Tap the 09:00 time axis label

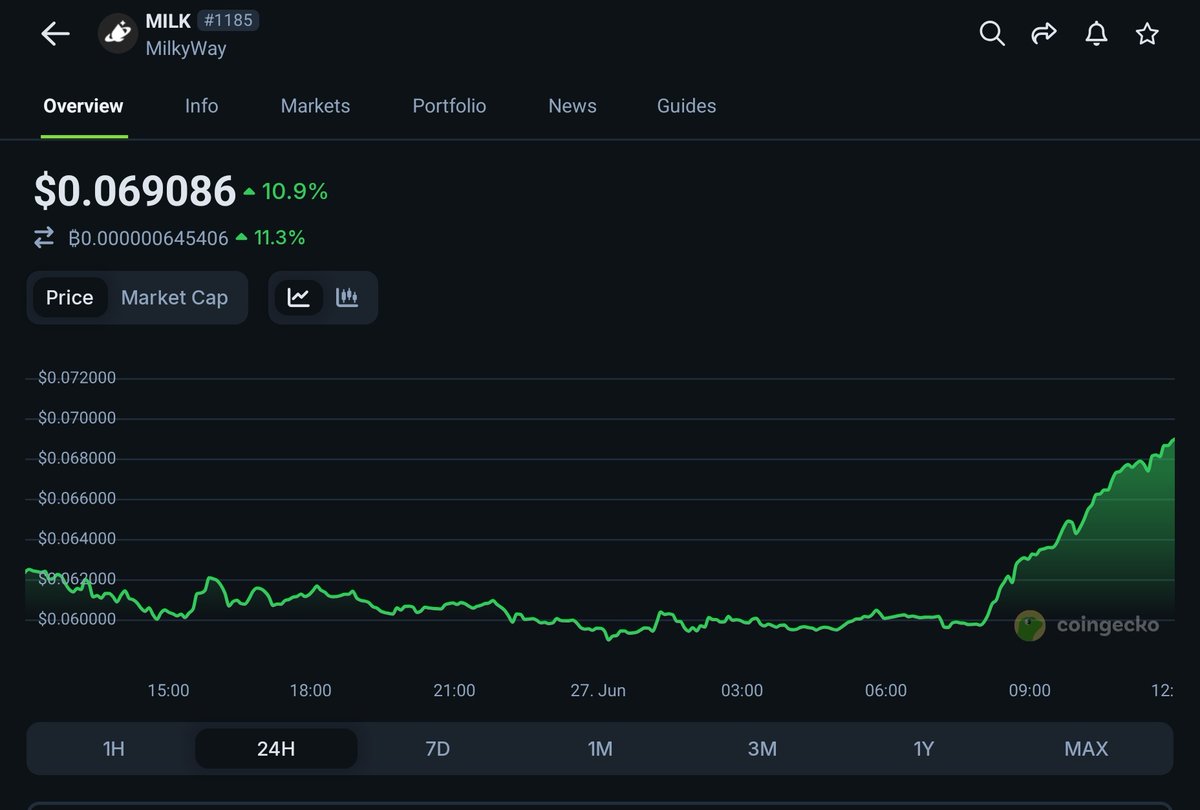pyautogui.click(x=1029, y=690)
